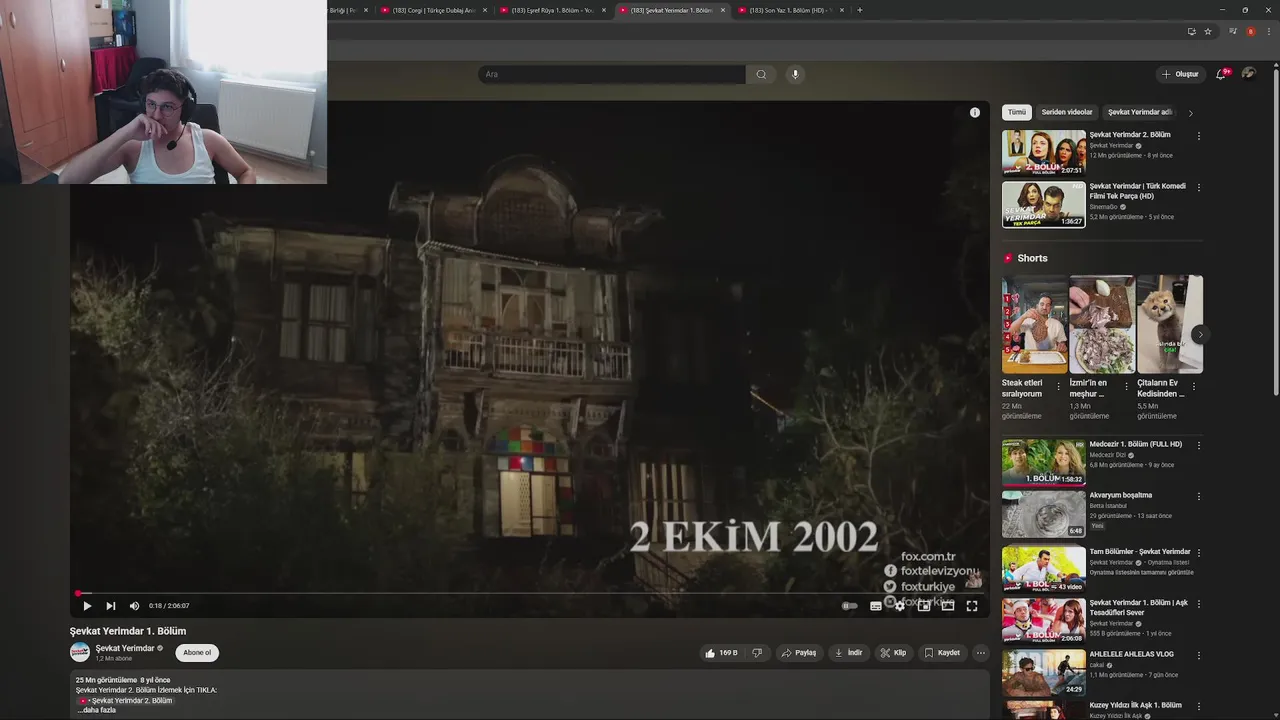
Task: Select the Şevkat Yerimdar adlı chip
Action: pyautogui.click(x=1140, y=112)
